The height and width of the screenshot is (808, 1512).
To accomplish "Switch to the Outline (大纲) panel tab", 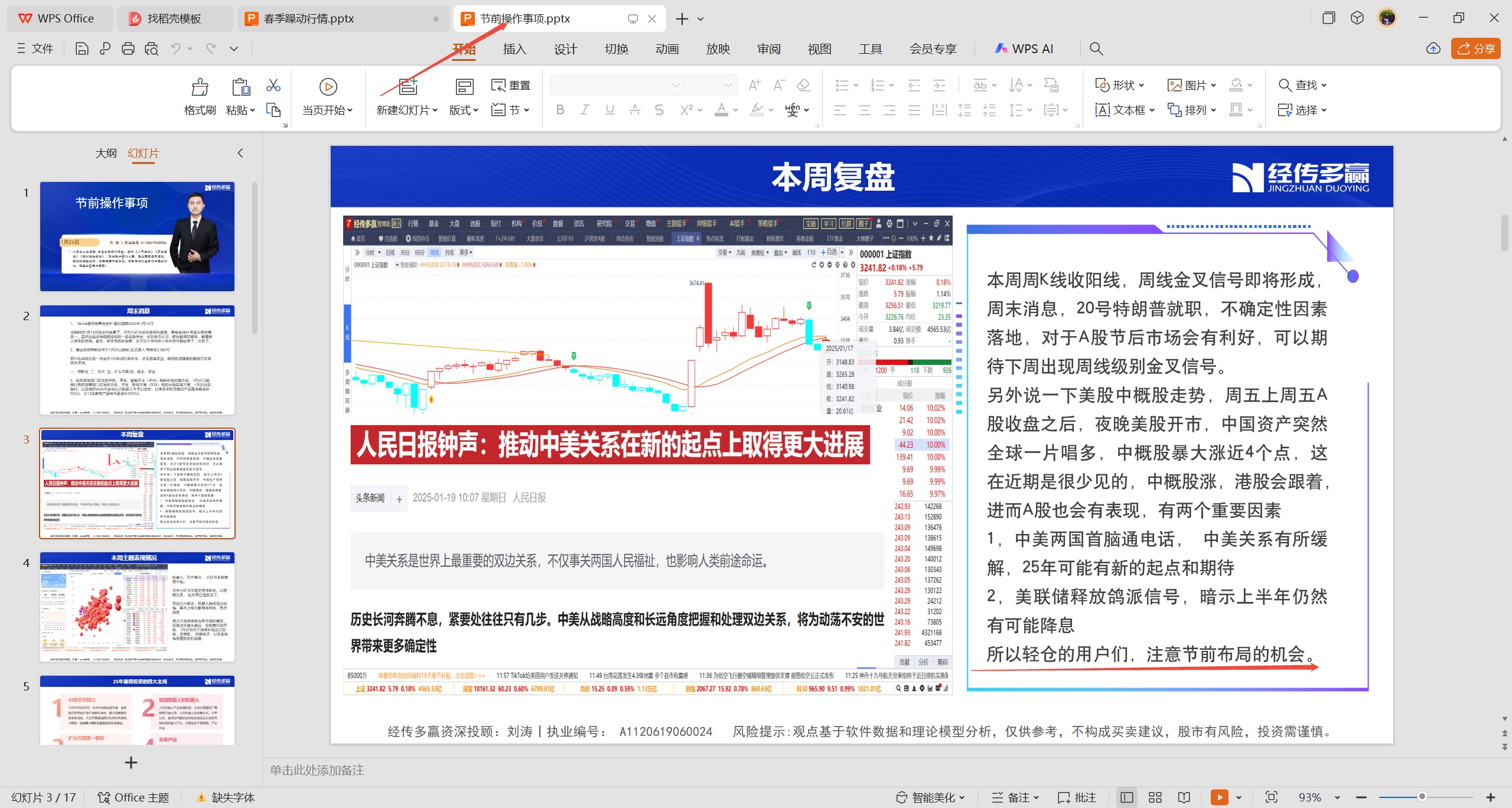I will tap(106, 153).
